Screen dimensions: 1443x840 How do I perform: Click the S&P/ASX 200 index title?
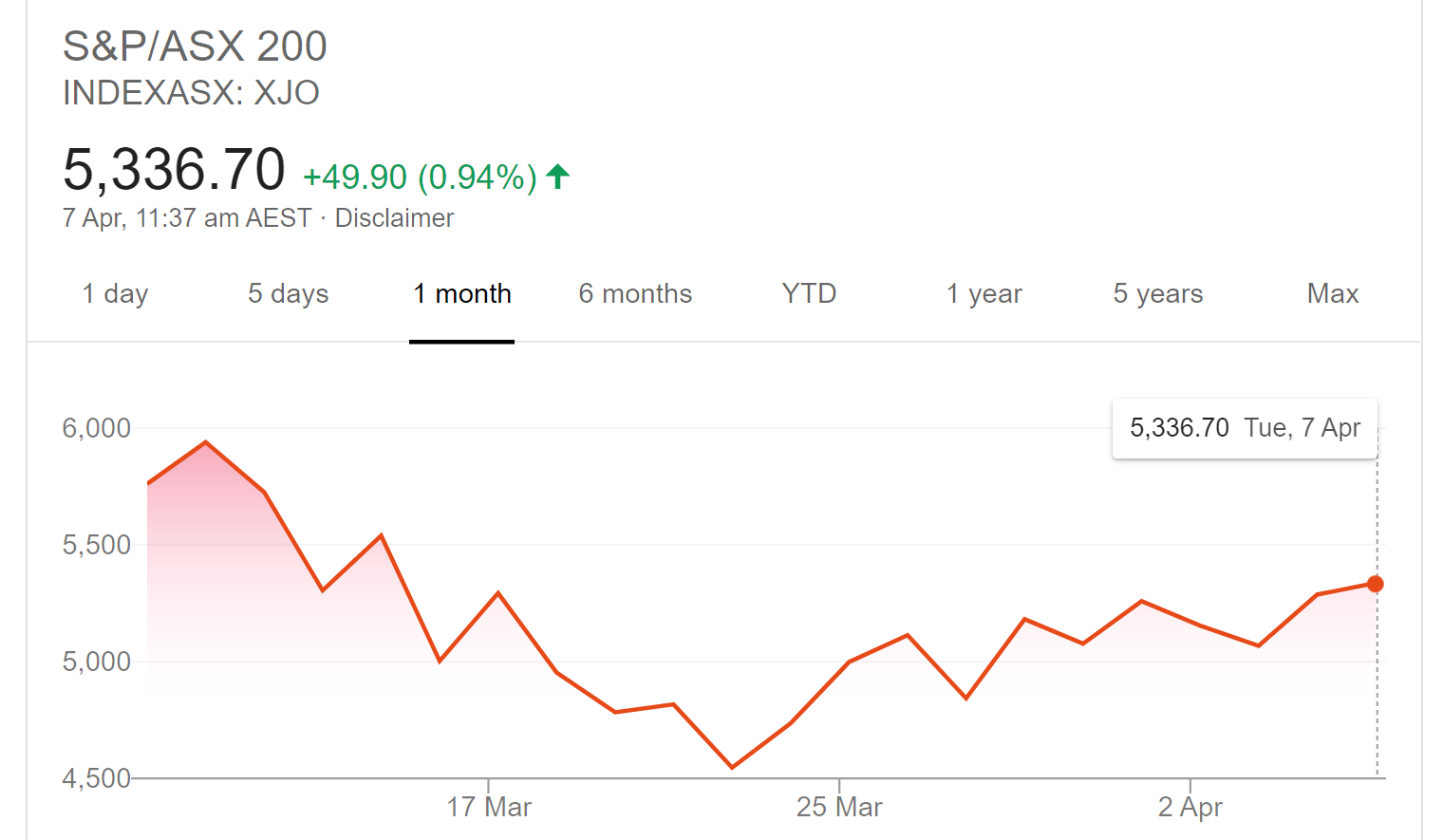tap(195, 46)
